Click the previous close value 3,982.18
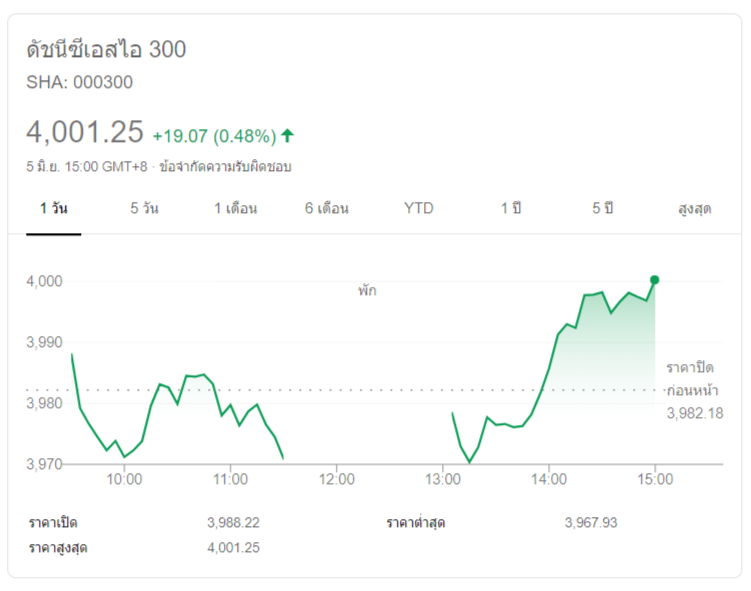This screenshot has width=751, height=591. pyautogui.click(x=694, y=412)
